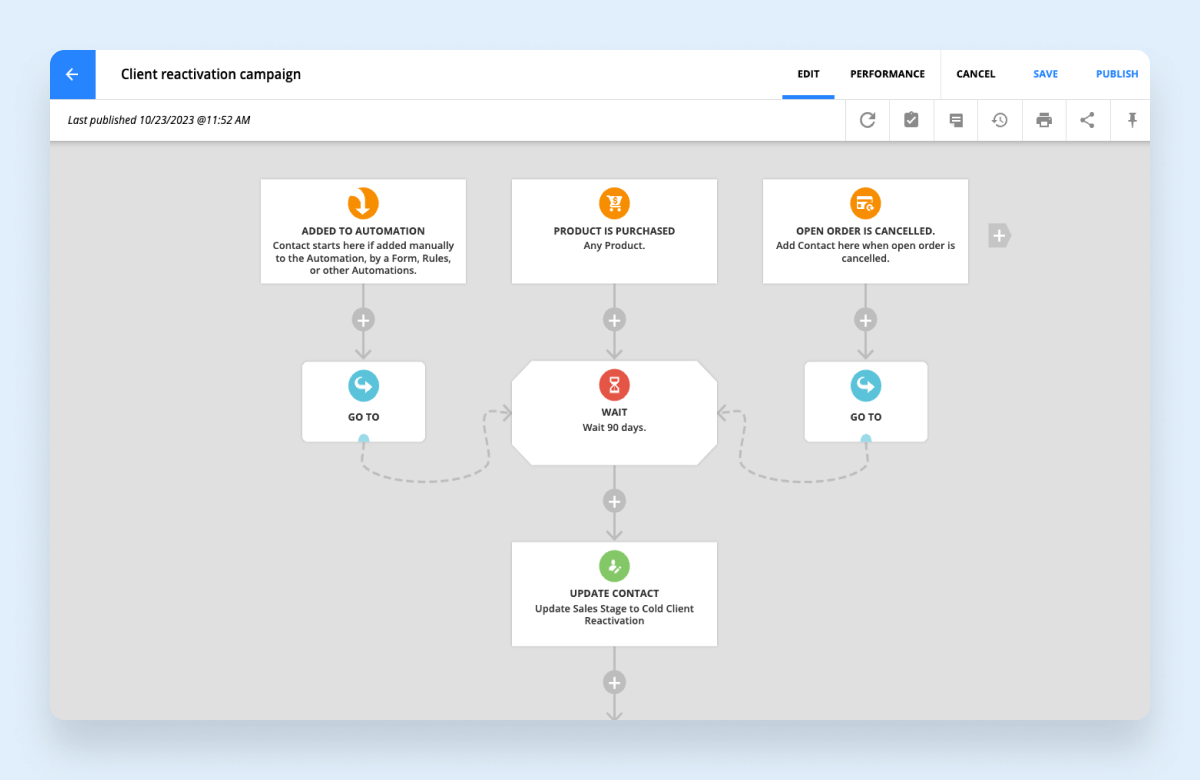This screenshot has height=780, width=1200.
Task: Switch to the Performance tab
Action: (x=887, y=74)
